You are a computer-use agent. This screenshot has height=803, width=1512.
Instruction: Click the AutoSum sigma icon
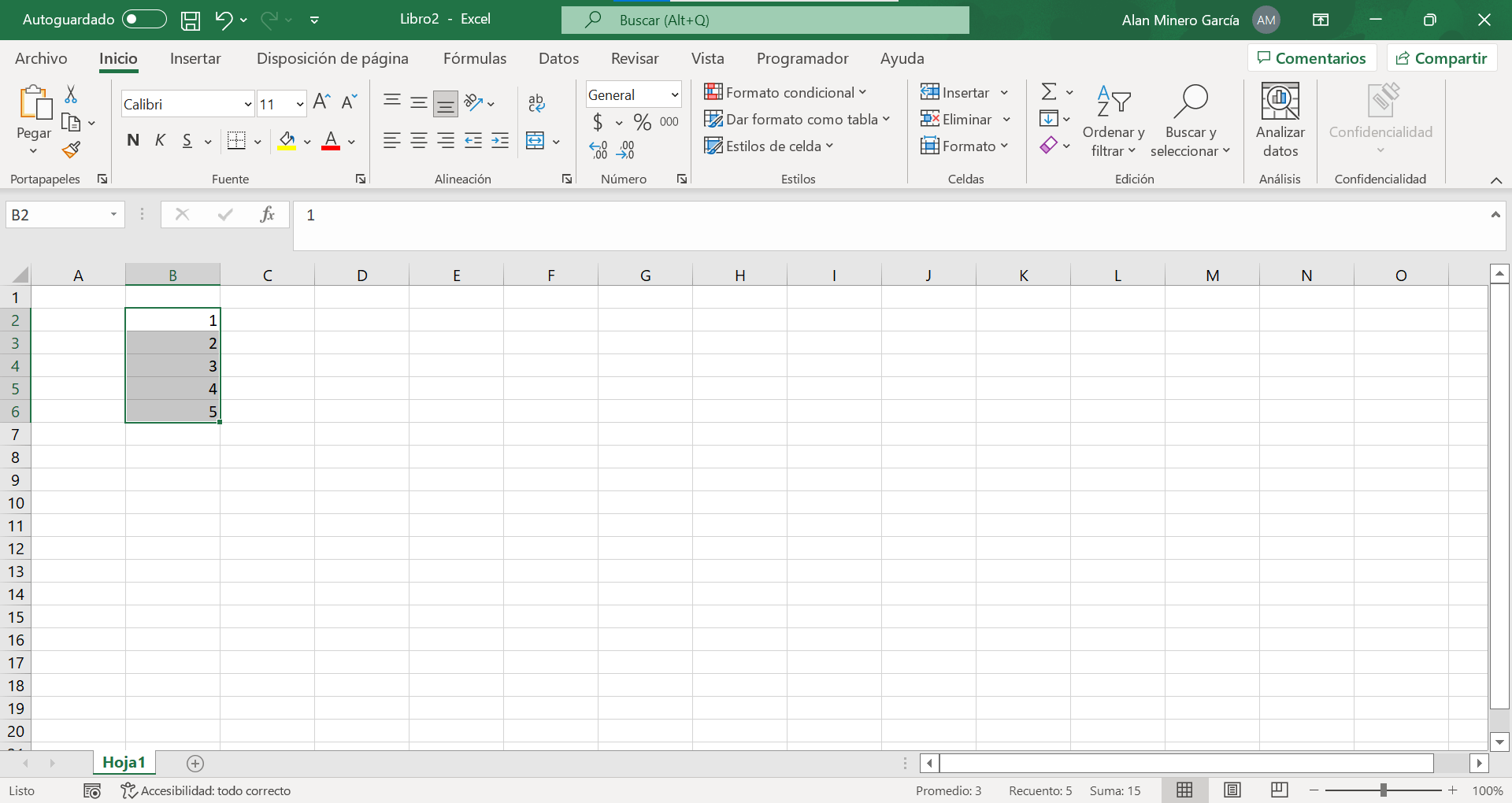(x=1049, y=92)
